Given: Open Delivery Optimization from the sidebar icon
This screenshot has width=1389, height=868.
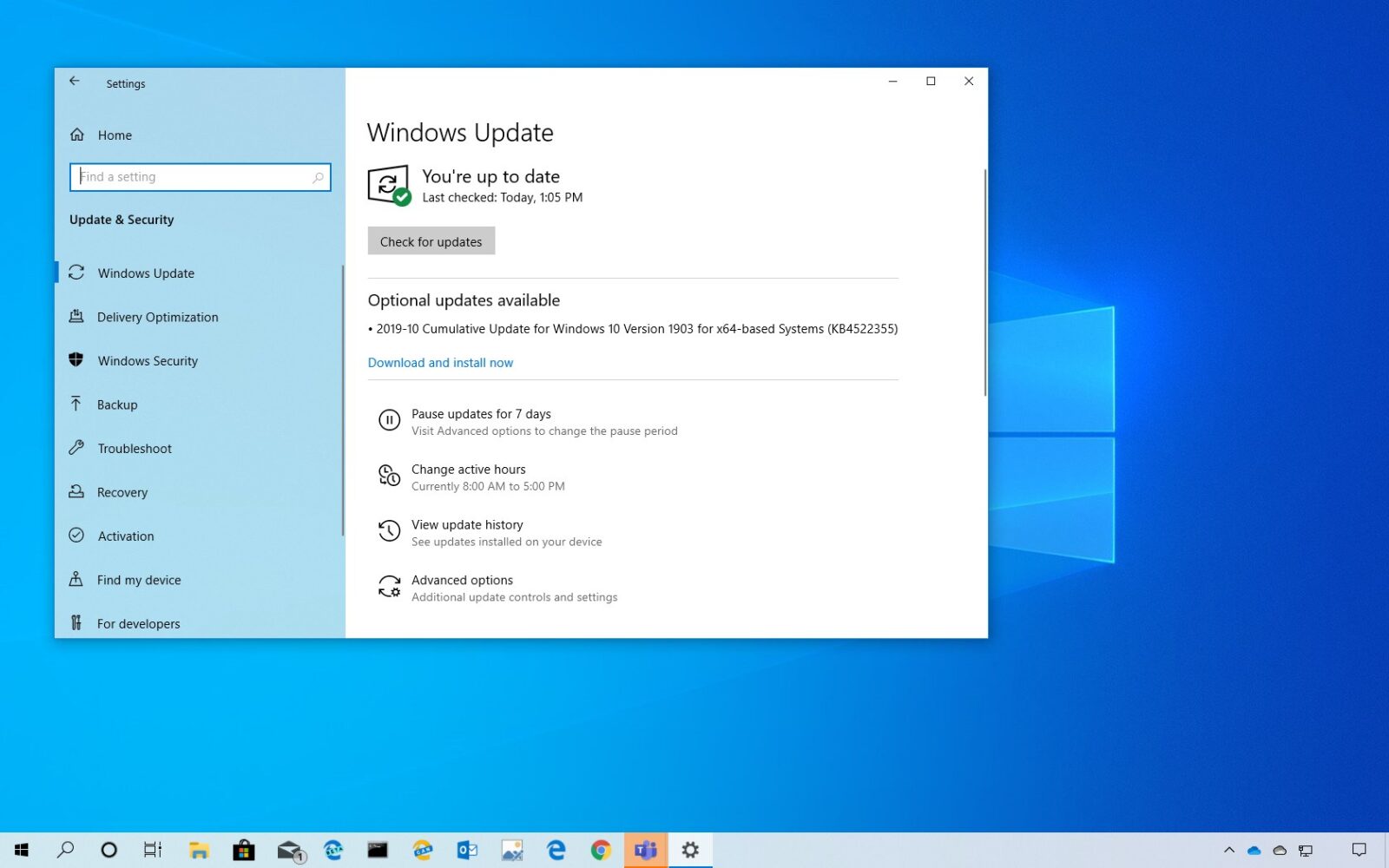Looking at the screenshot, I should point(77,317).
